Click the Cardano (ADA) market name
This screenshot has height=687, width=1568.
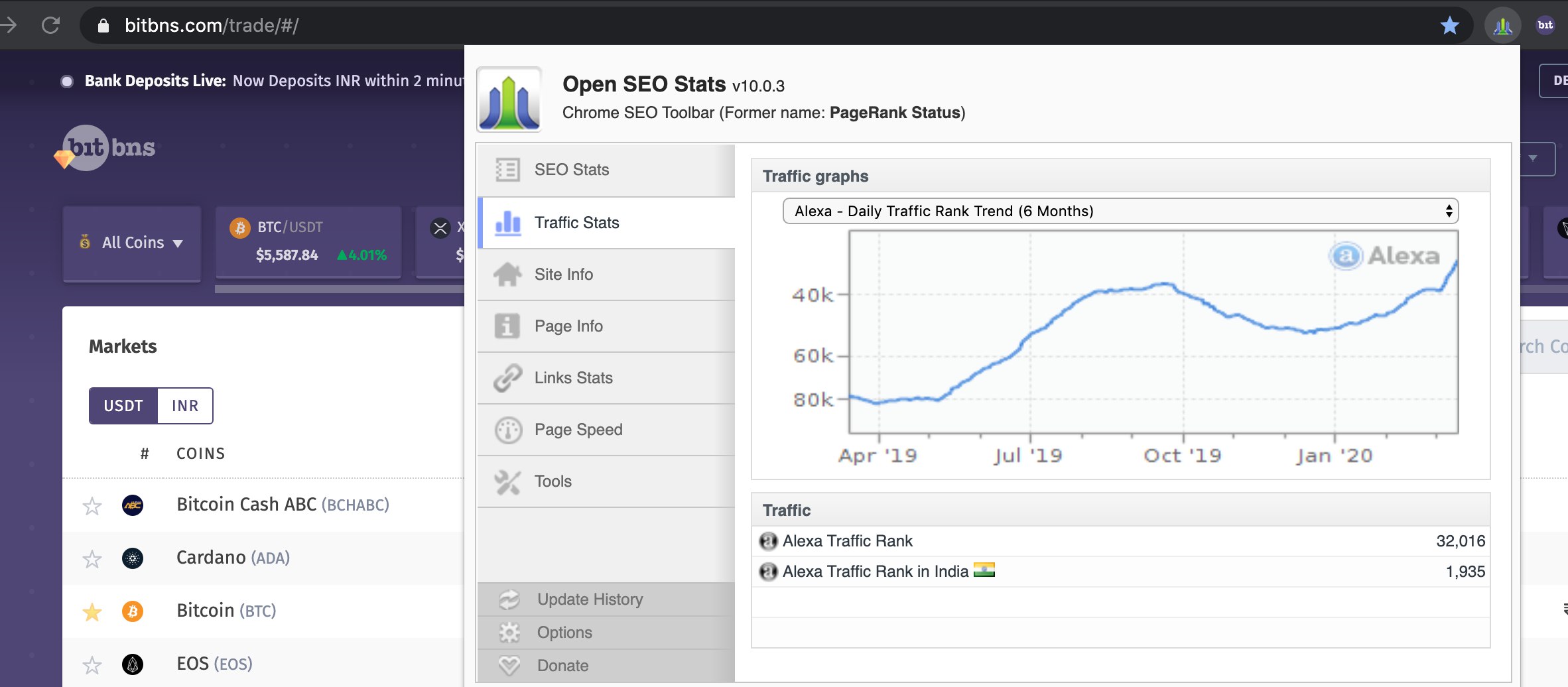[x=233, y=558]
